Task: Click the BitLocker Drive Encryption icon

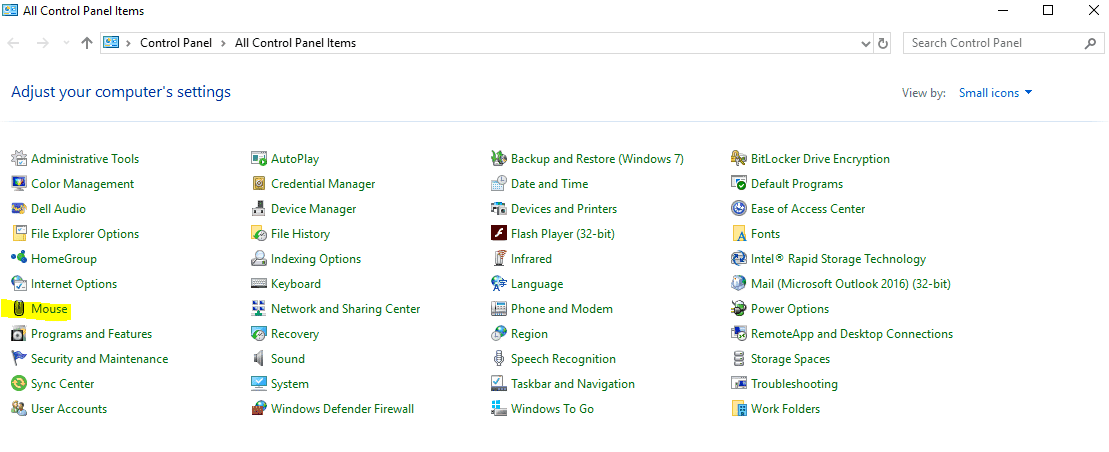Action: pos(739,158)
